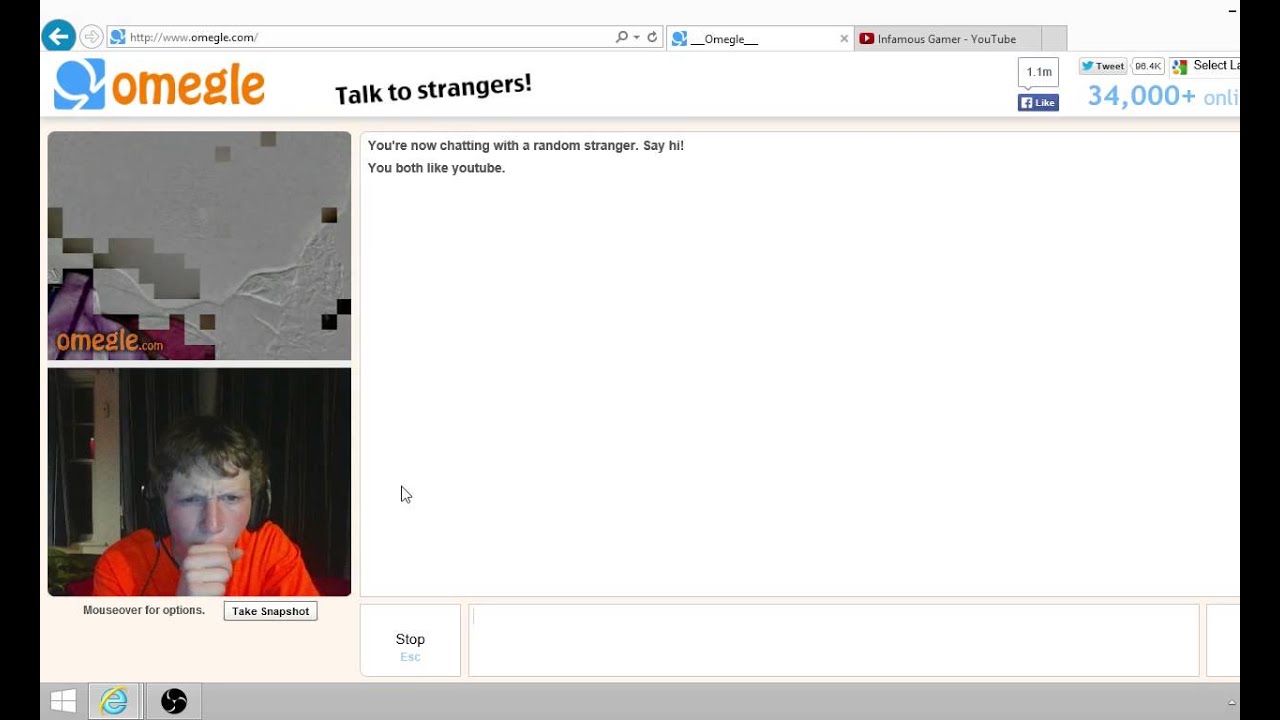The image size is (1280, 720).
Task: Click the site favicon in address bar
Action: click(x=117, y=37)
